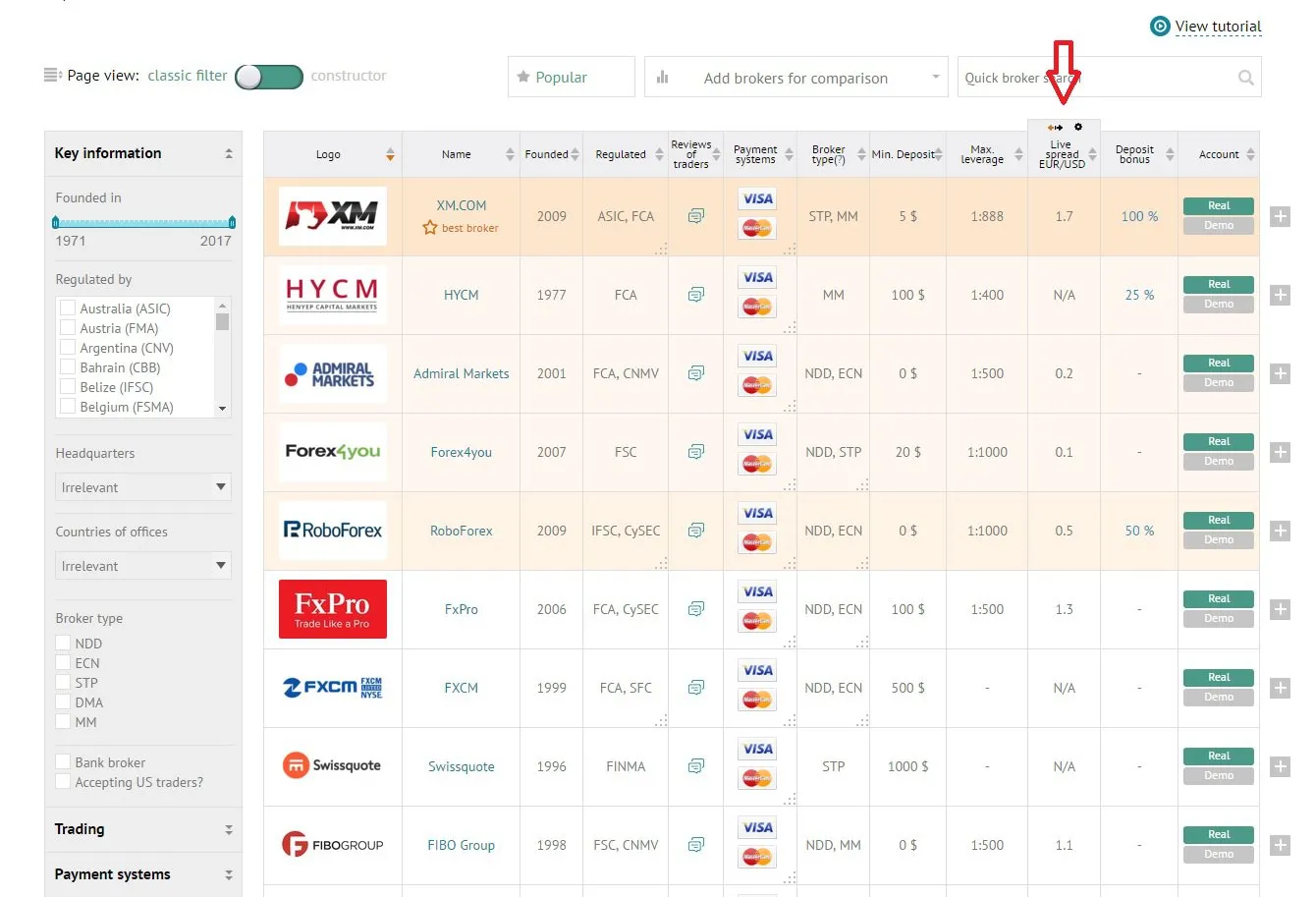Open trader reviews for XM.COM
Image resolution: width=1316 pixels, height=897 pixels.
click(x=696, y=216)
